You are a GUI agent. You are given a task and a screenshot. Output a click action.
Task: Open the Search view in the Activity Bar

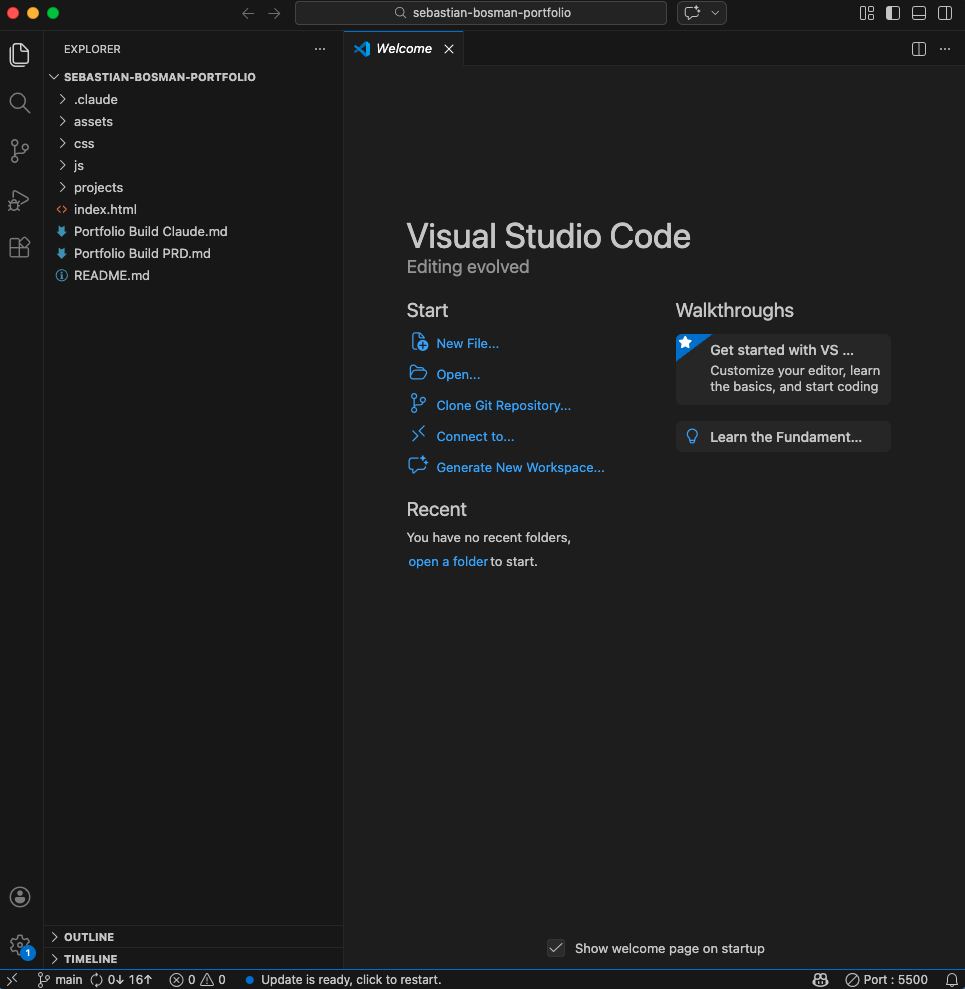point(19,102)
